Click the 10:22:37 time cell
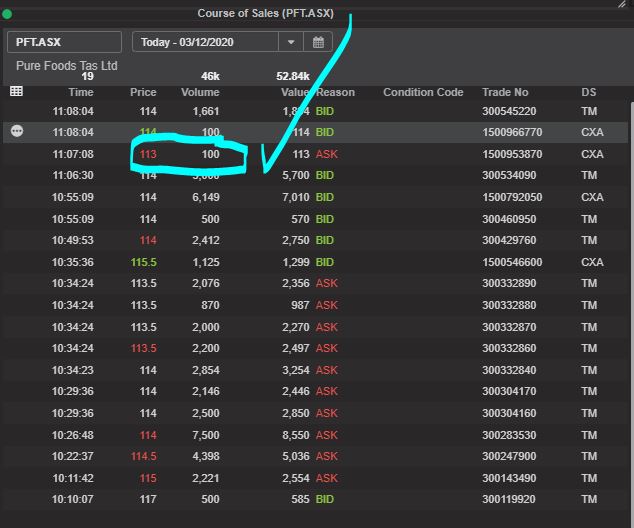 point(73,456)
